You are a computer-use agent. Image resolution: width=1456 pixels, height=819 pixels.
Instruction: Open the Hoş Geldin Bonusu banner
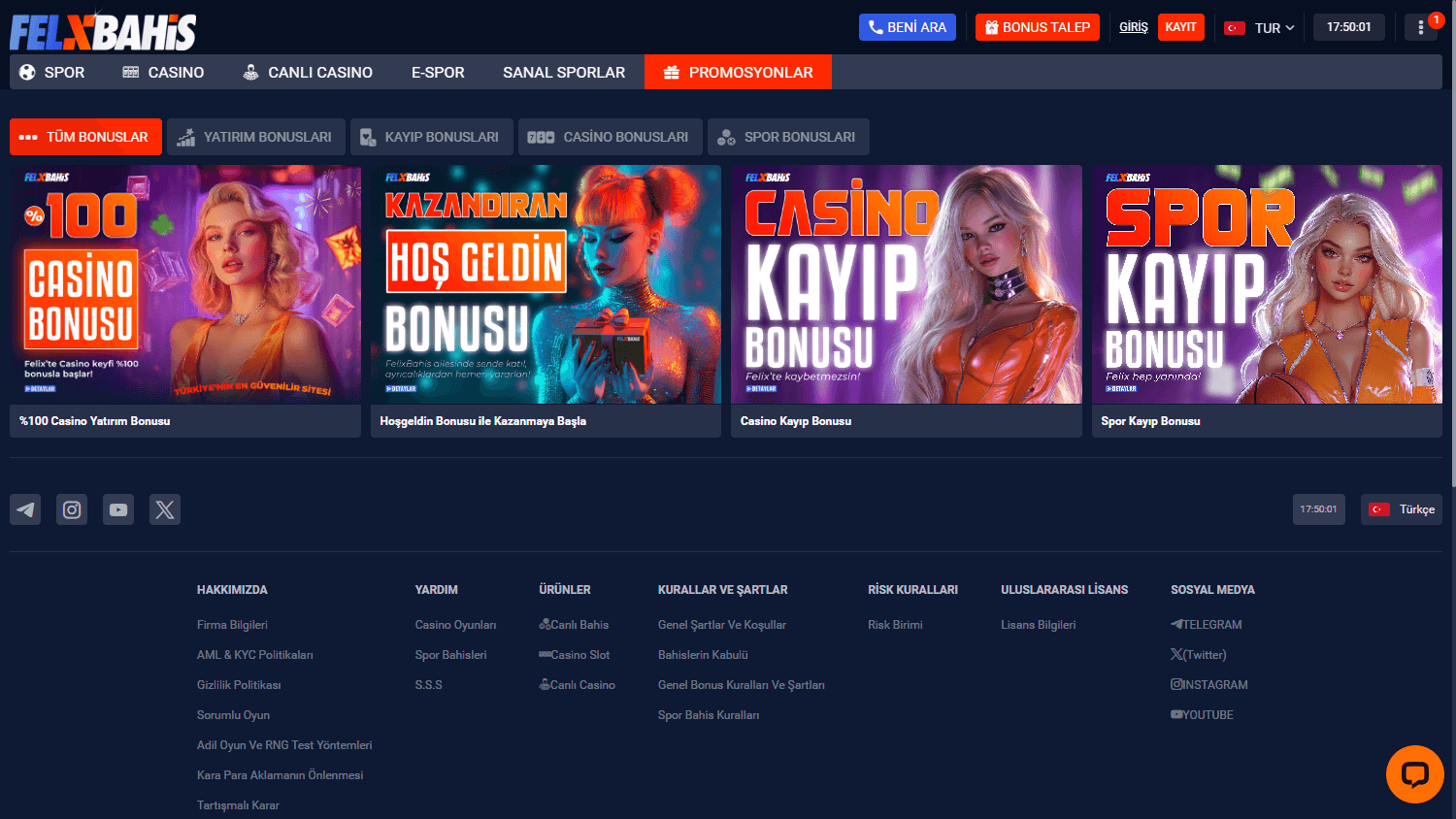point(546,284)
